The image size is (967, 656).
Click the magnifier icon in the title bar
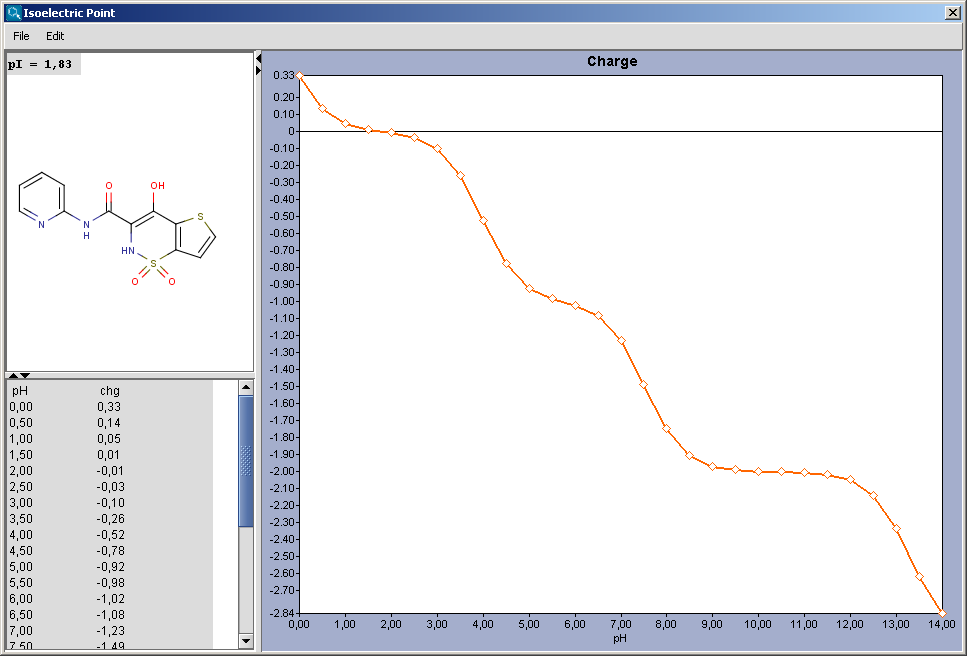coord(12,12)
